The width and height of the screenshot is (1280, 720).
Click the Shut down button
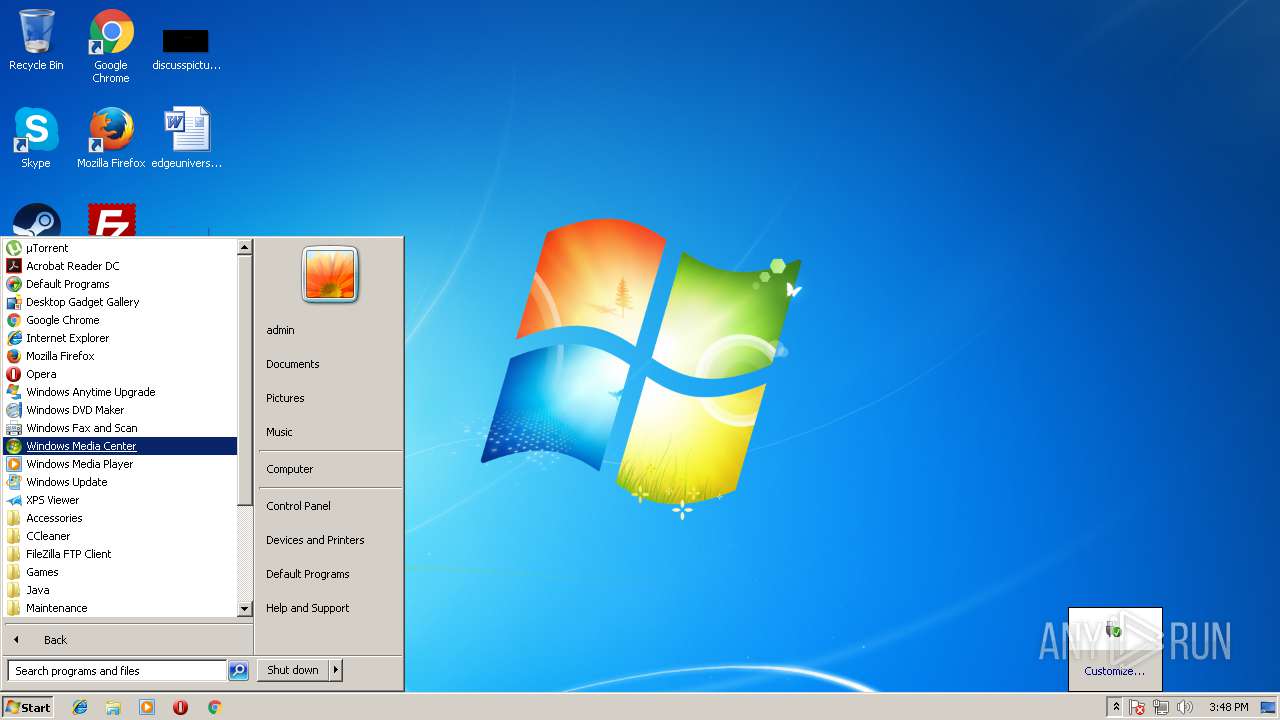coord(293,670)
